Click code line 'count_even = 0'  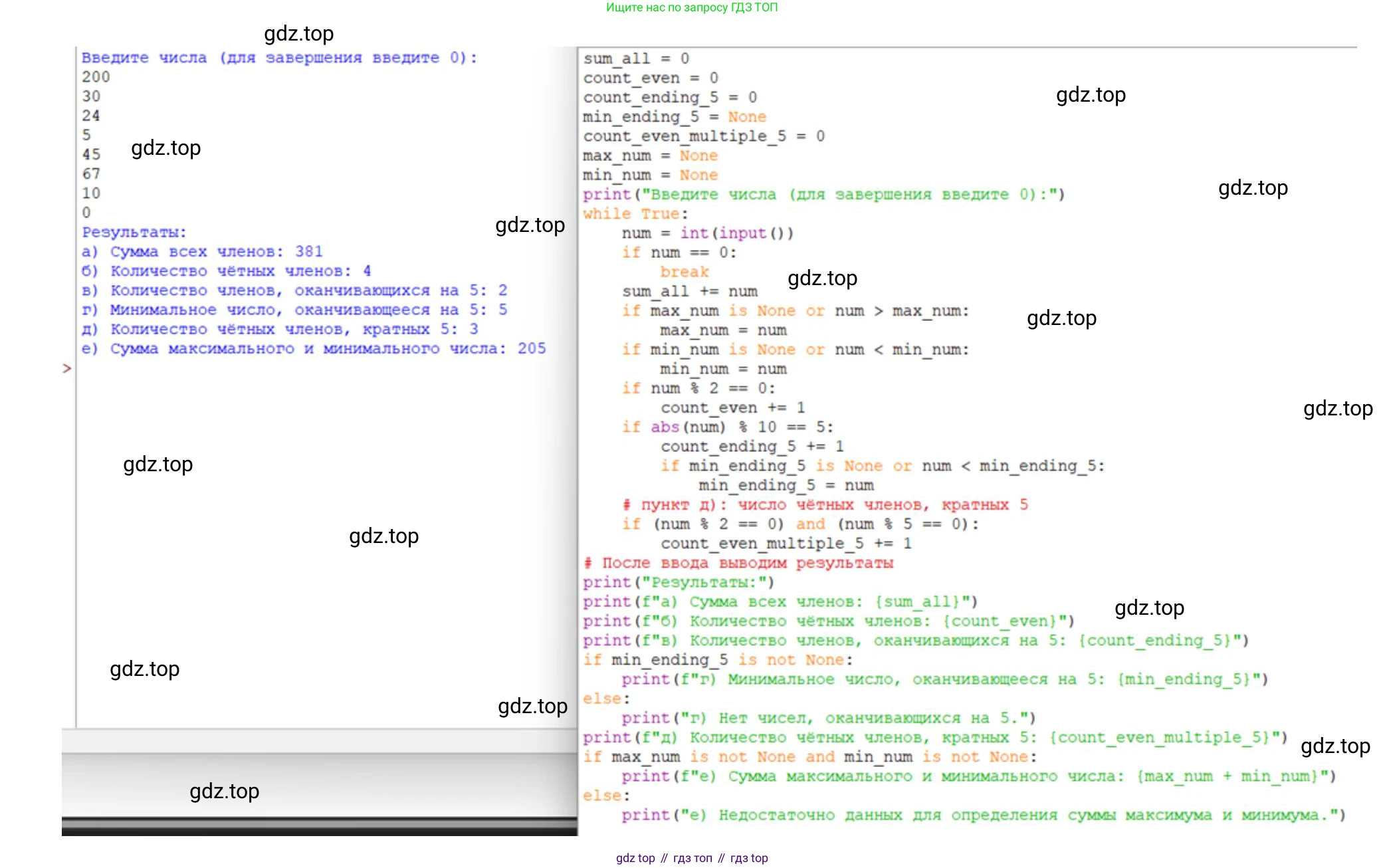tap(651, 78)
